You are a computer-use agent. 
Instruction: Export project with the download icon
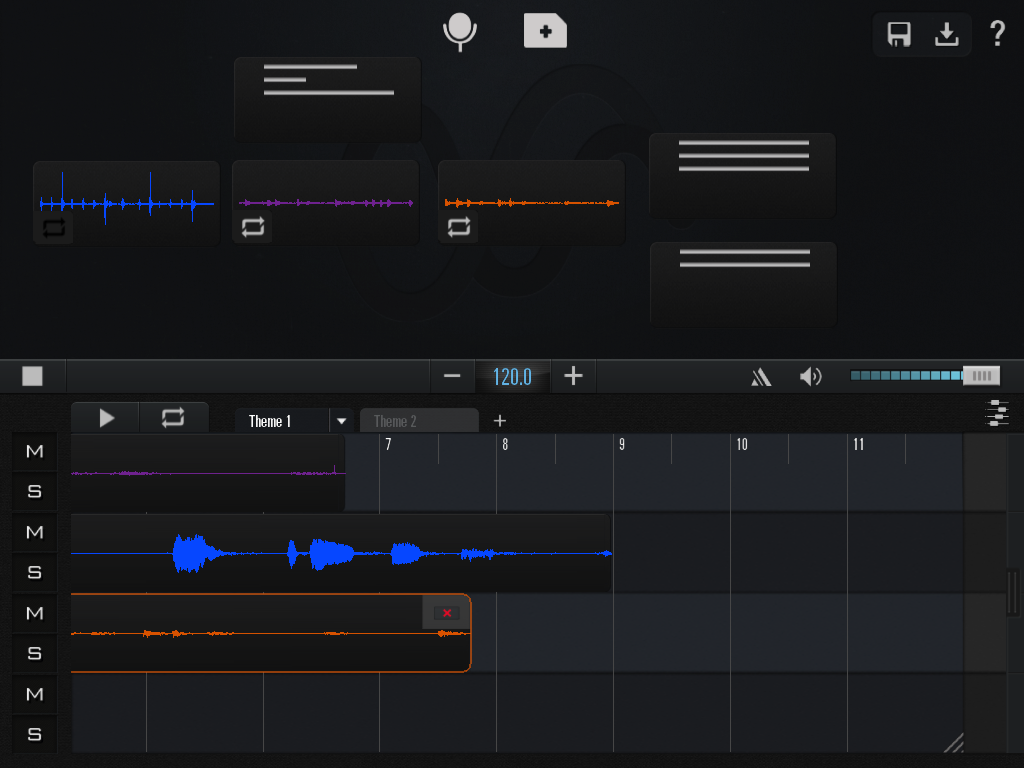946,34
